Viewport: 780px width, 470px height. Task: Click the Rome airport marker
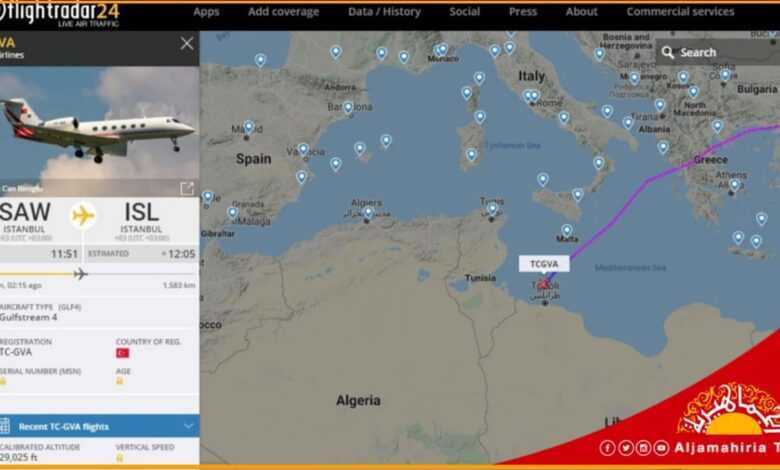[x=534, y=95]
